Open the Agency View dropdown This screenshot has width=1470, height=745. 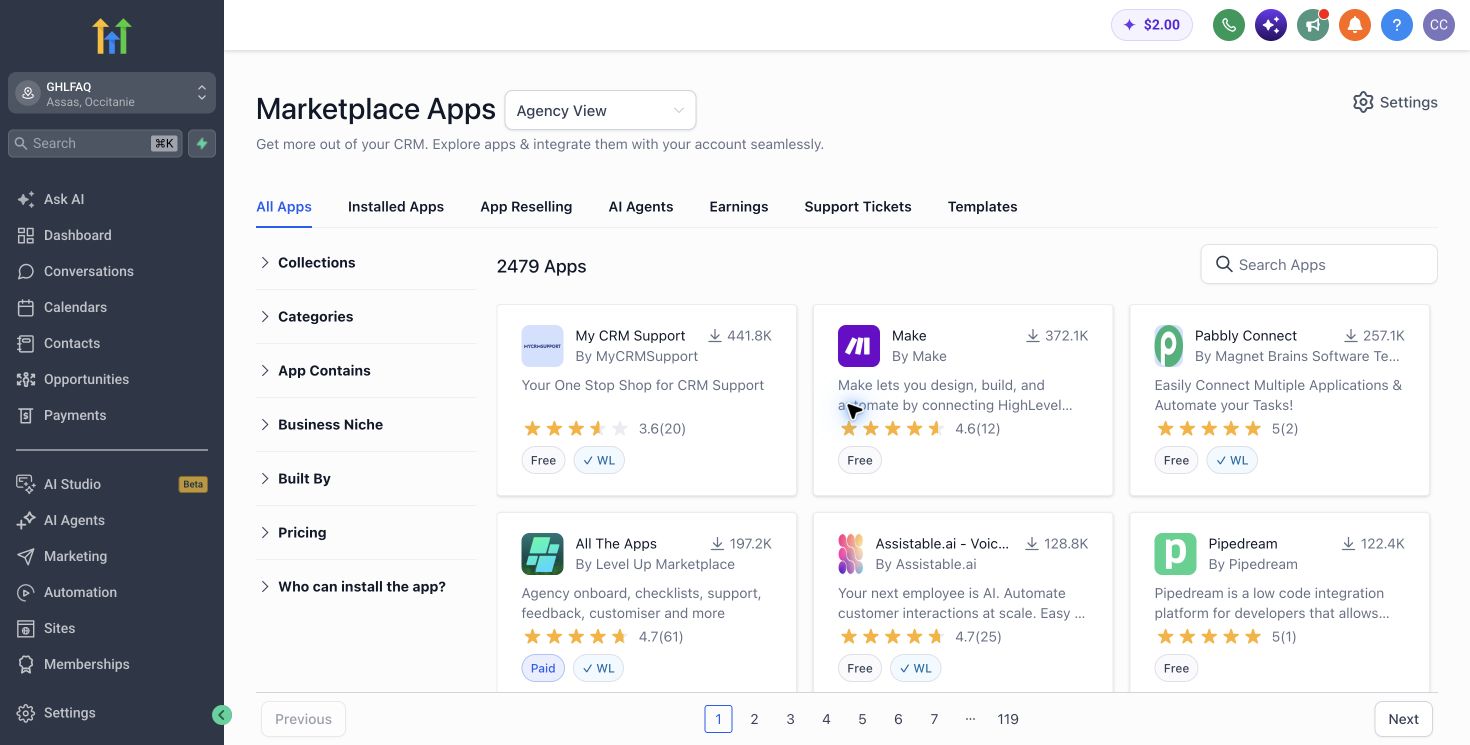click(600, 110)
